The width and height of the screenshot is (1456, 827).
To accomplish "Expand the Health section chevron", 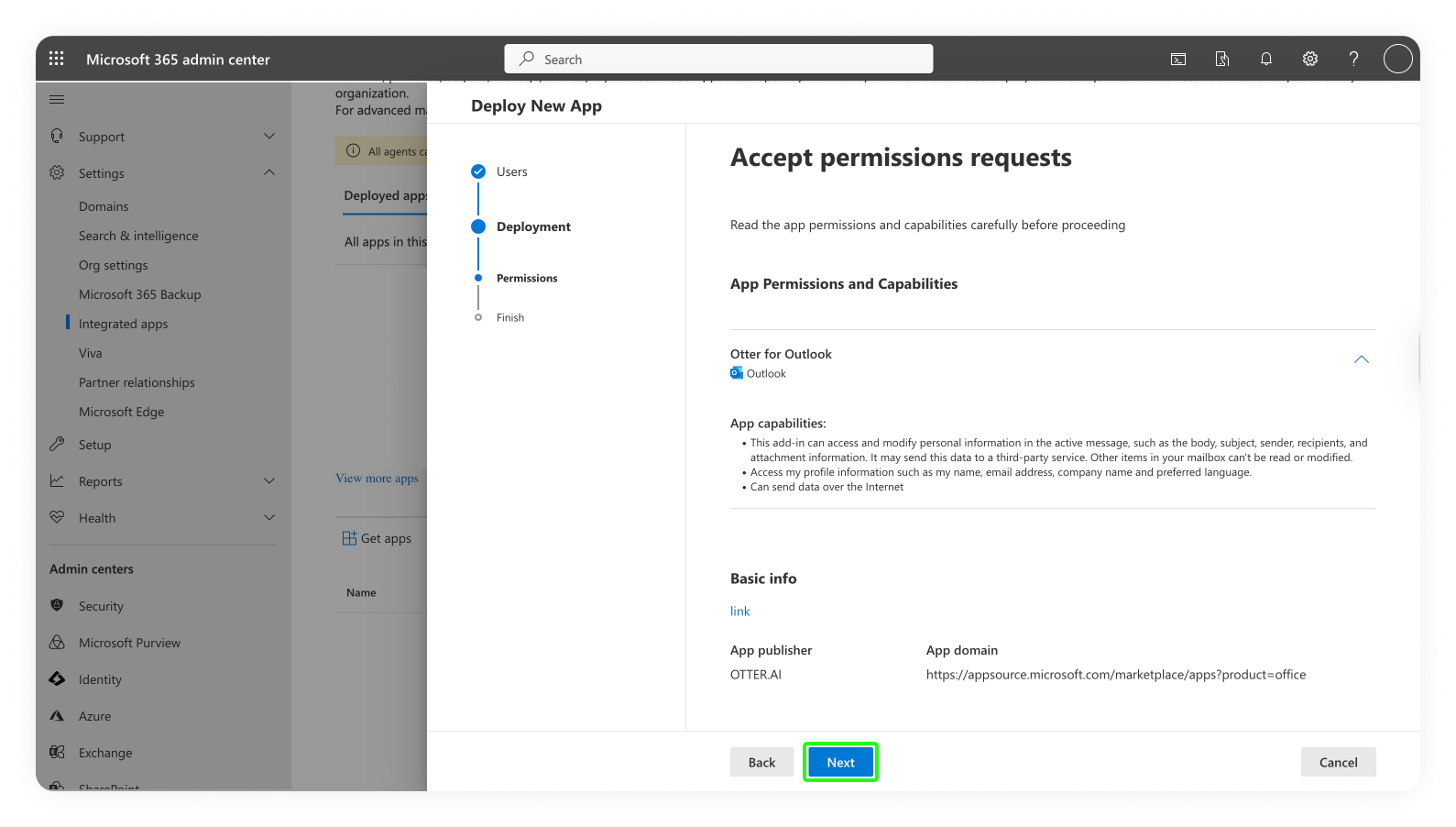I will 269,518.
